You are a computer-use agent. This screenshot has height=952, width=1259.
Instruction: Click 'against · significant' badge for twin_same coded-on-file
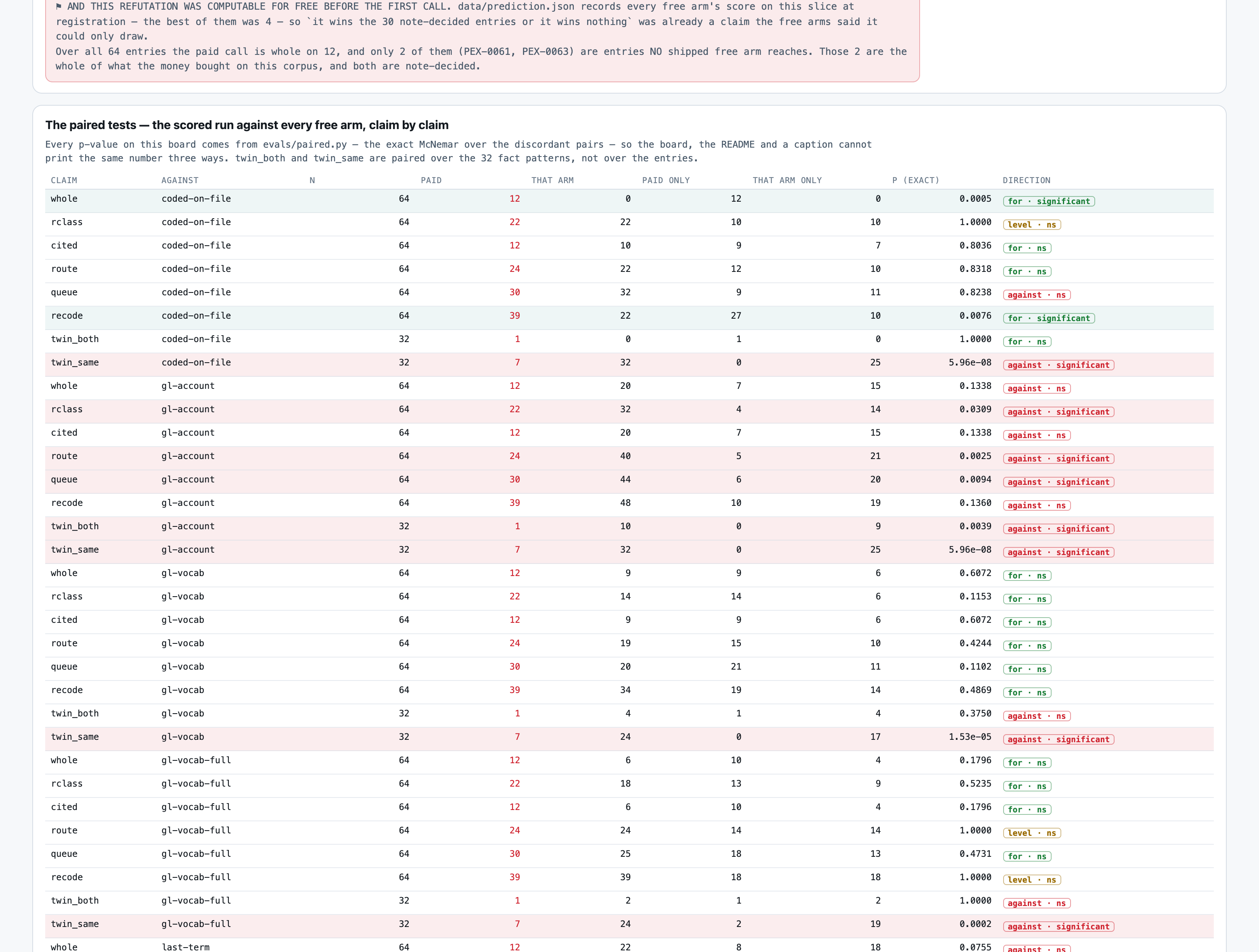tap(1058, 365)
